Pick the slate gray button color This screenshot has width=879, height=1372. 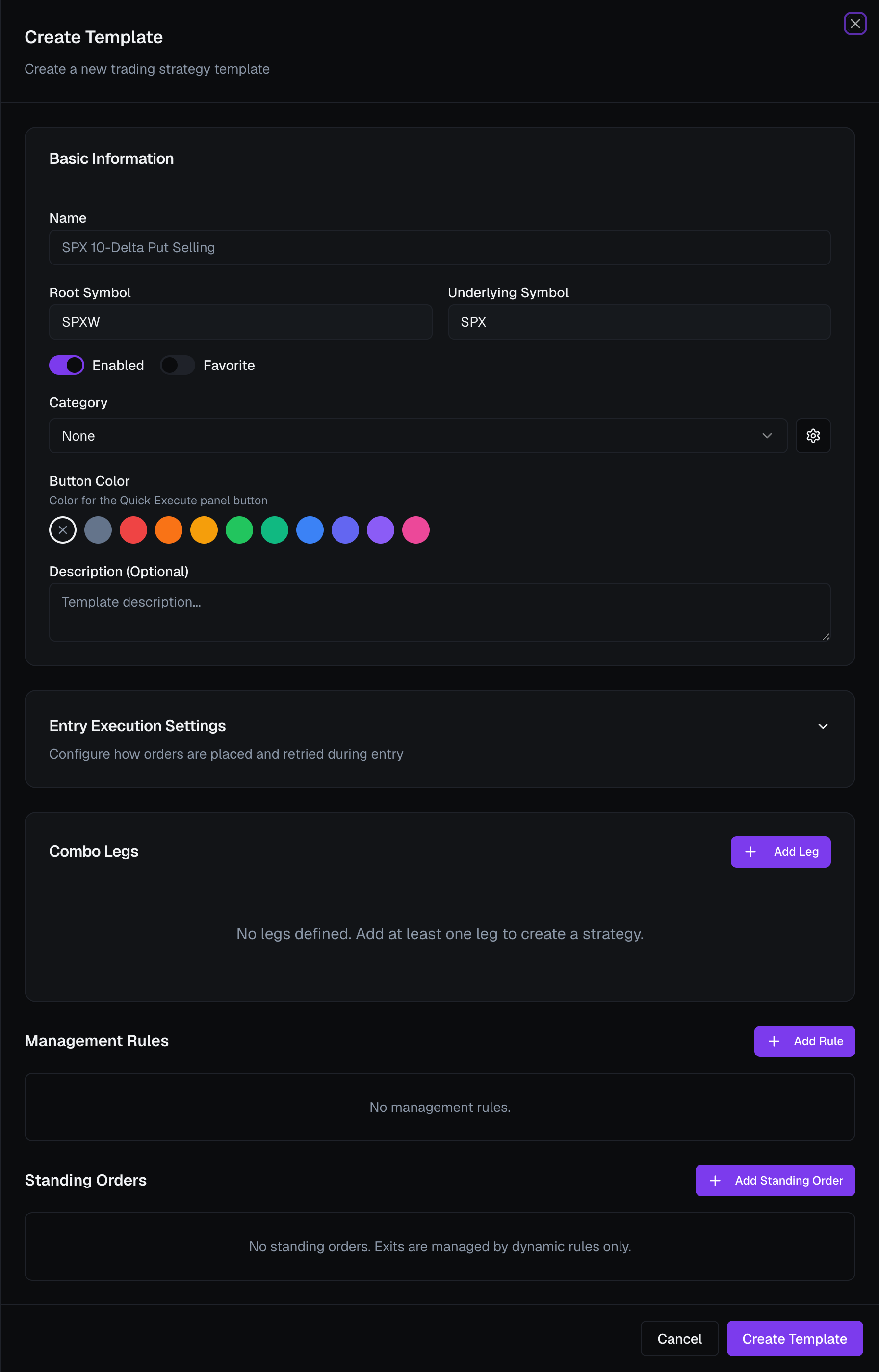98,530
